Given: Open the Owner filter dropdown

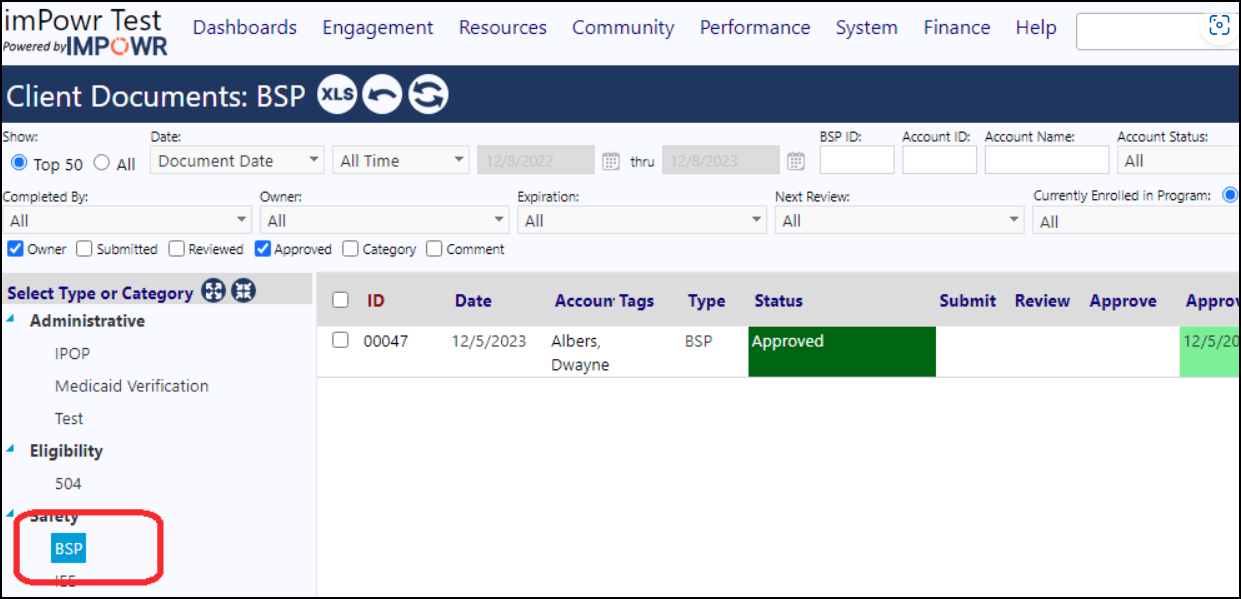Looking at the screenshot, I should [384, 220].
